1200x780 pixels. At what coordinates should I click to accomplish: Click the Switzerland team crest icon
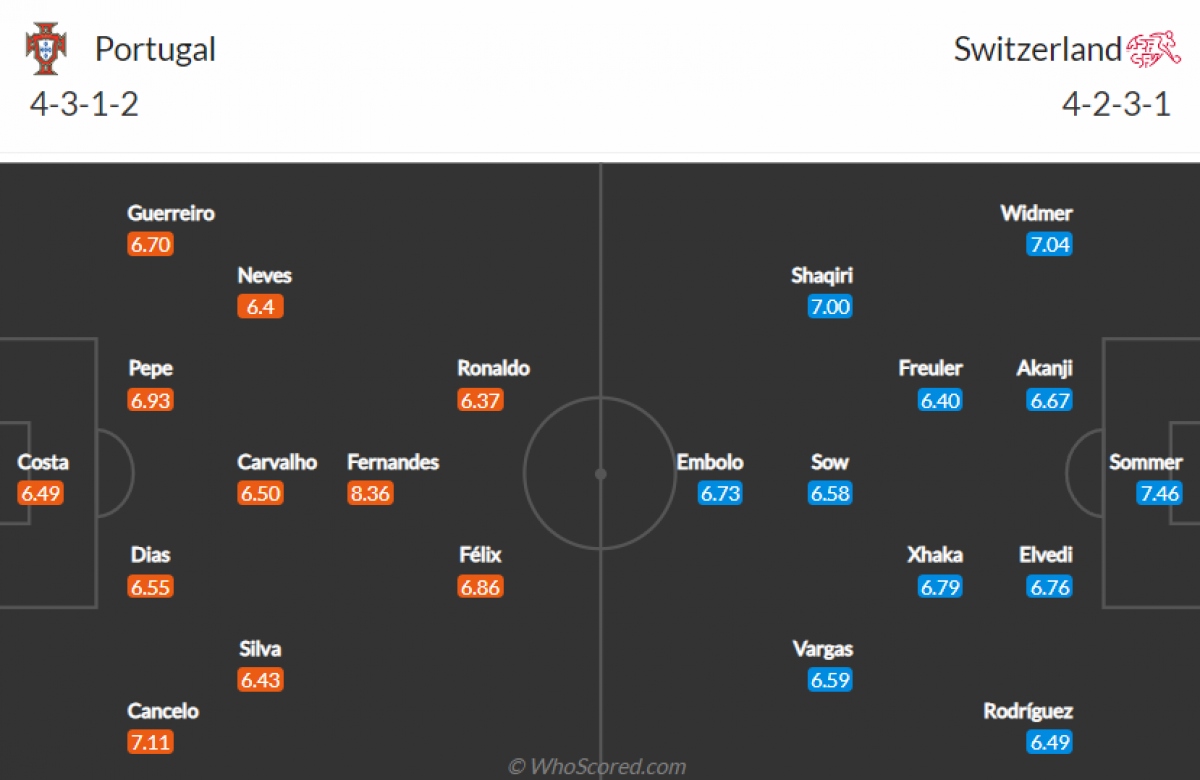point(1154,49)
